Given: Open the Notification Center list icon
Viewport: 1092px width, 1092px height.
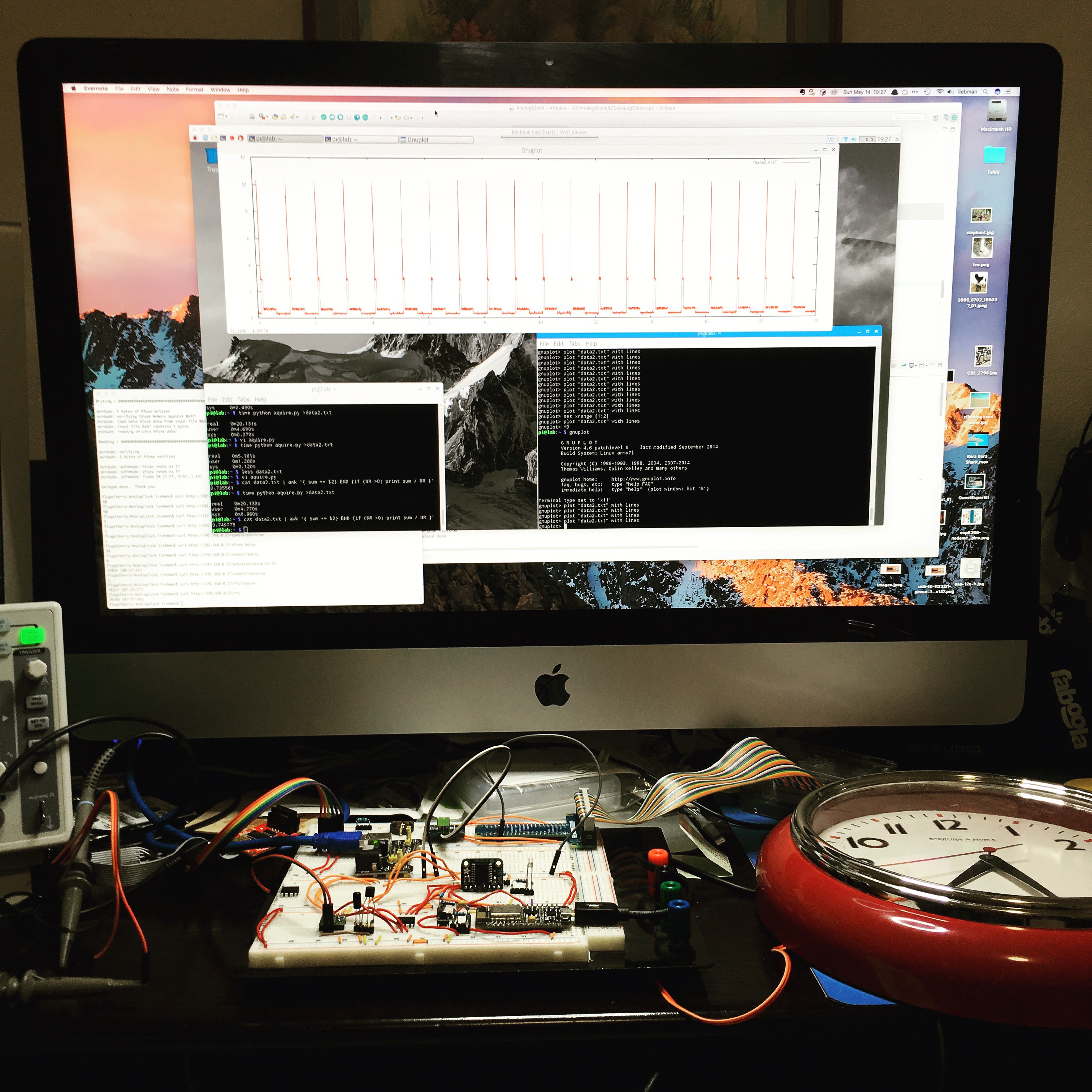Looking at the screenshot, I should click(1008, 92).
